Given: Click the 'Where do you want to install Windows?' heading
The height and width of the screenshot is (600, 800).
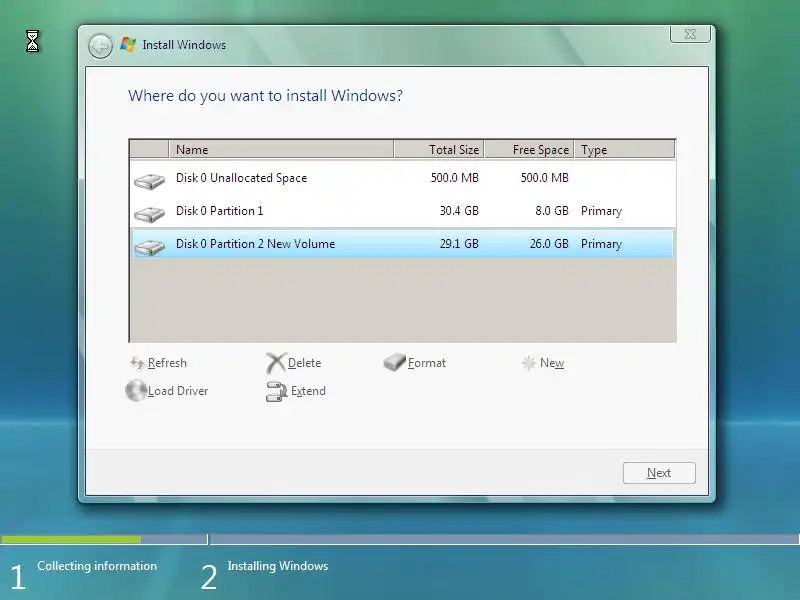Looking at the screenshot, I should click(265, 96).
